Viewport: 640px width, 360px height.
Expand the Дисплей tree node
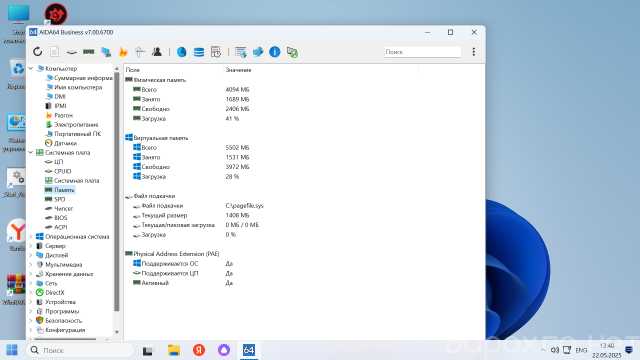(x=31, y=256)
